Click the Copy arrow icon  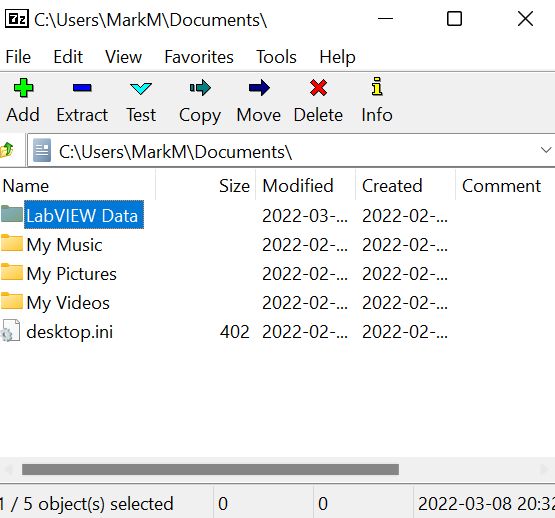pyautogui.click(x=200, y=88)
